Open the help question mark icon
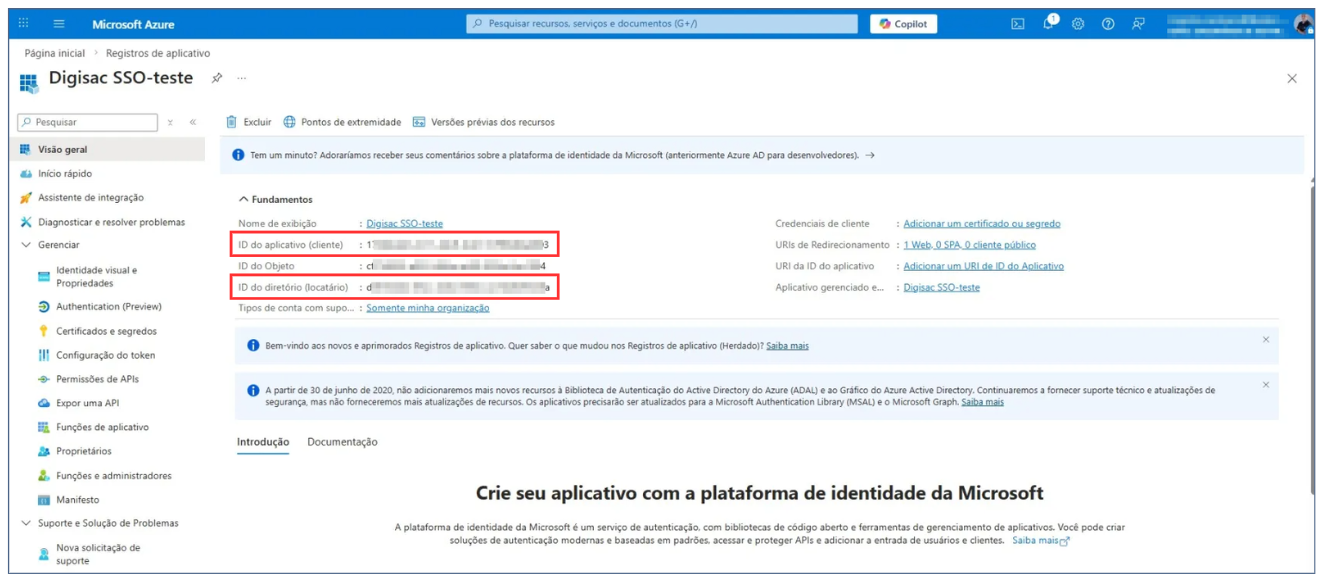This screenshot has width=1323, height=583. [1108, 24]
